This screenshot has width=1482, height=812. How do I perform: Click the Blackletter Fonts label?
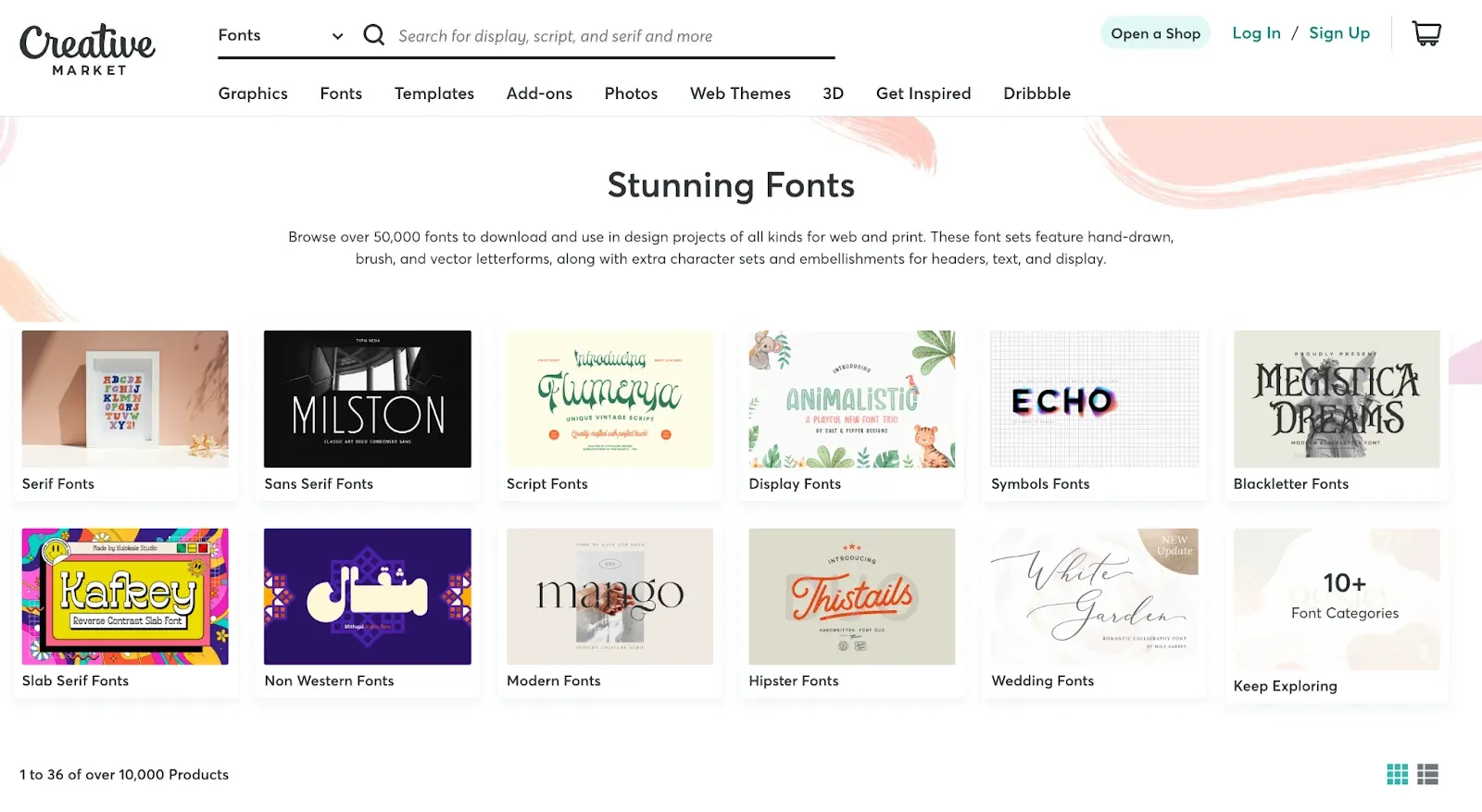[1291, 484]
